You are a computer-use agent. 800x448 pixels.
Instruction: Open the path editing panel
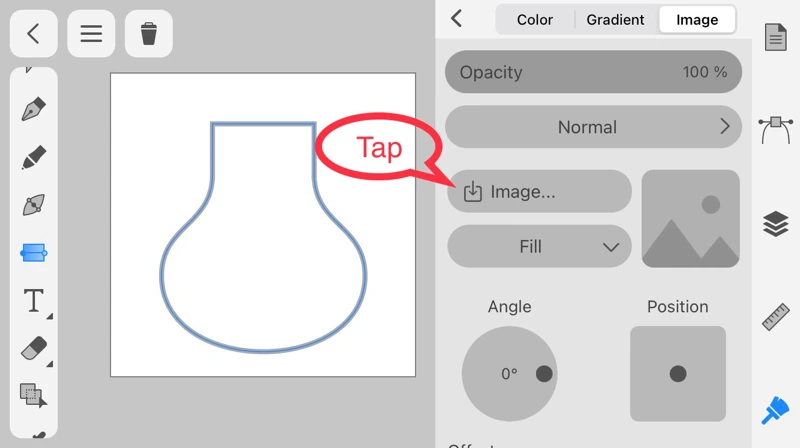point(776,129)
